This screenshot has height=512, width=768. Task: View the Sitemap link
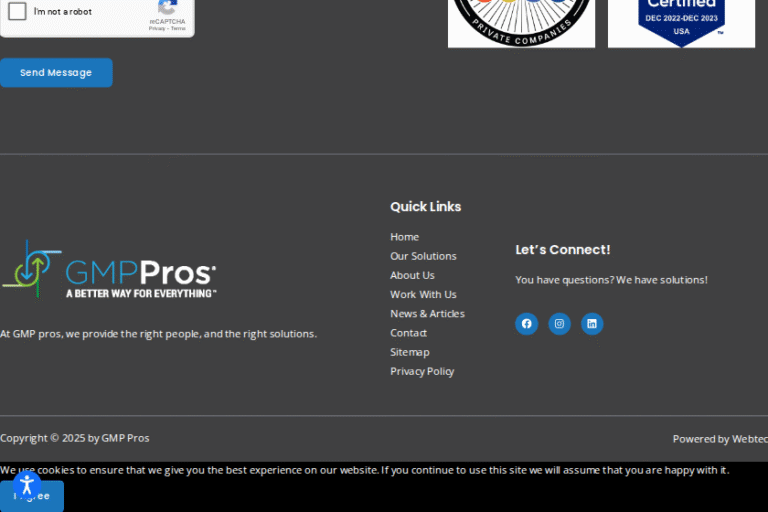(409, 352)
